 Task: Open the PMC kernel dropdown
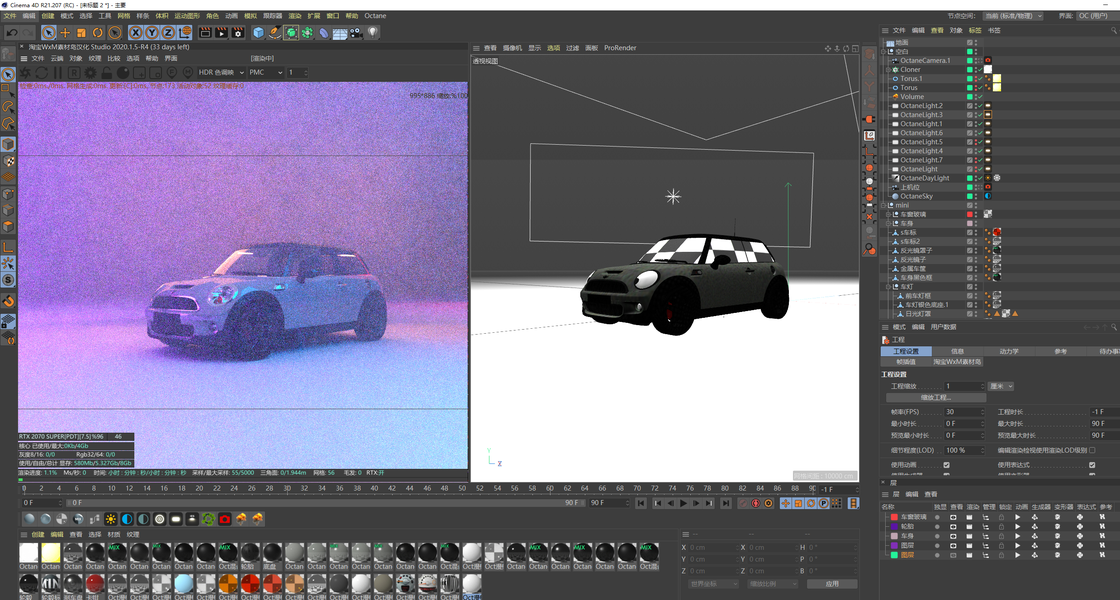coord(266,72)
